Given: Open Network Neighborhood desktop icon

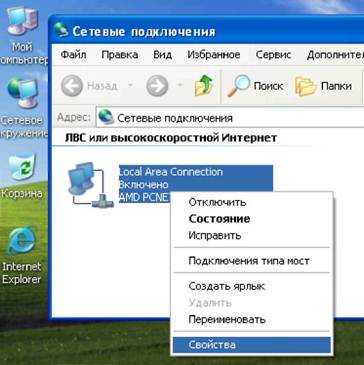Looking at the screenshot, I should point(23,93).
